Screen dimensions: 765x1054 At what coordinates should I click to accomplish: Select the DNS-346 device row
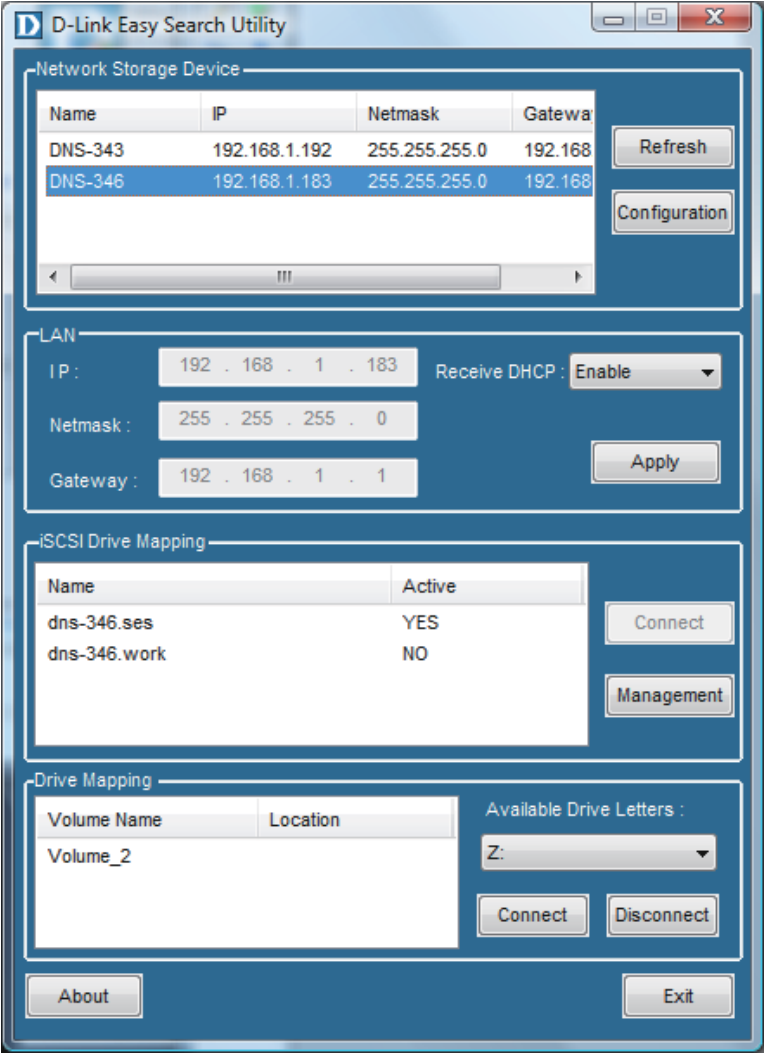tap(319, 181)
